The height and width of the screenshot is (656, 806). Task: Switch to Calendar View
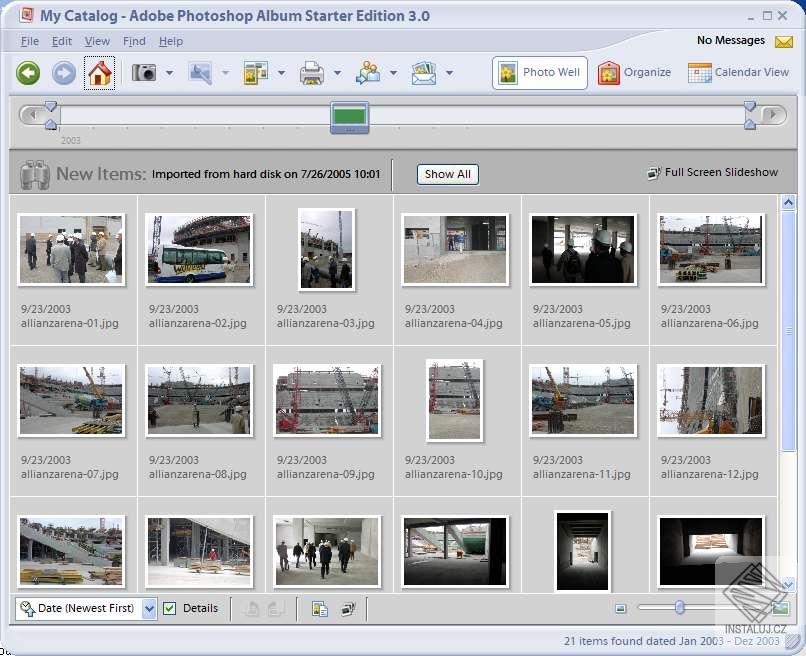739,72
